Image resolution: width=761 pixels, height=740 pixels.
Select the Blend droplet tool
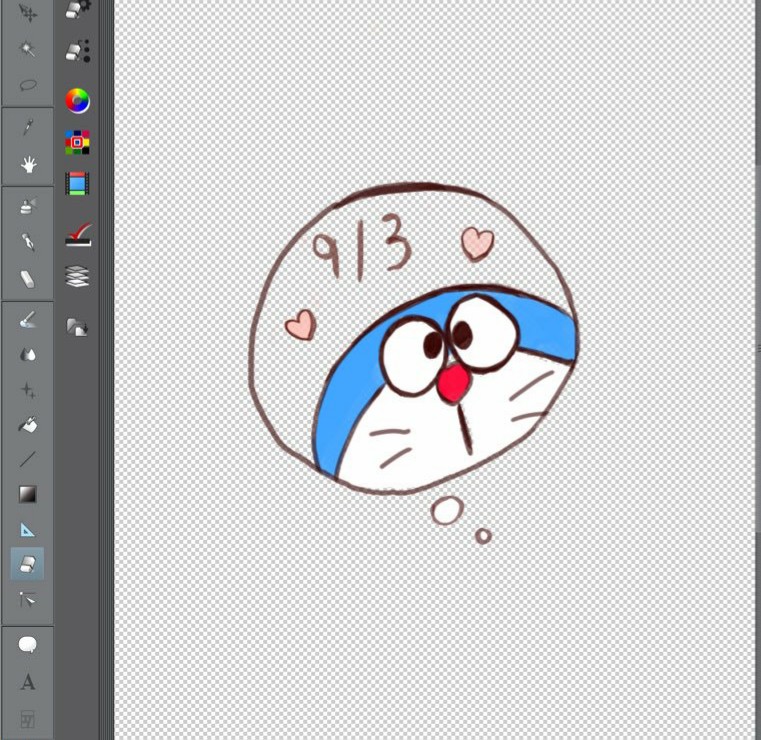(28, 355)
